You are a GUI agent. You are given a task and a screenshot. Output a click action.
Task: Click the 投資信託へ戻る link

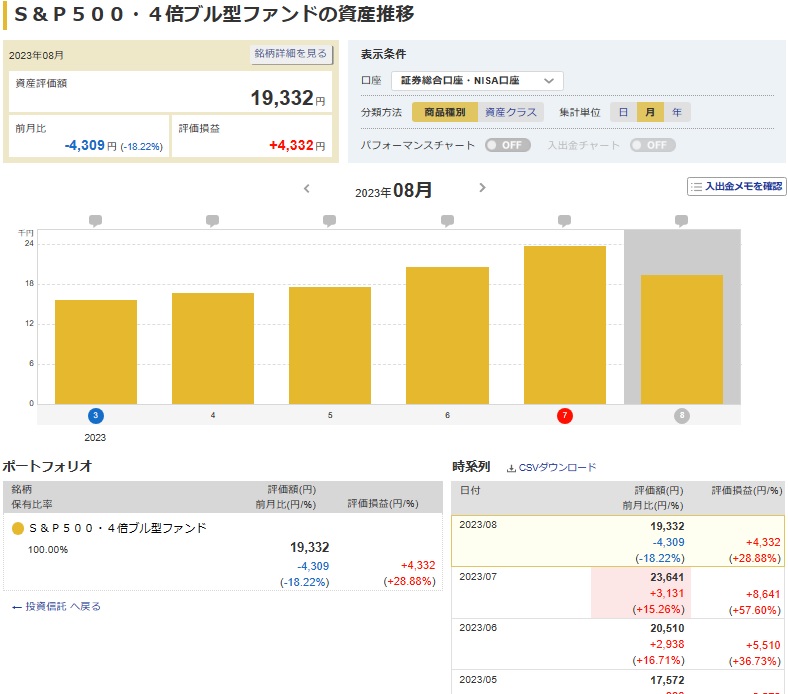click(56, 607)
